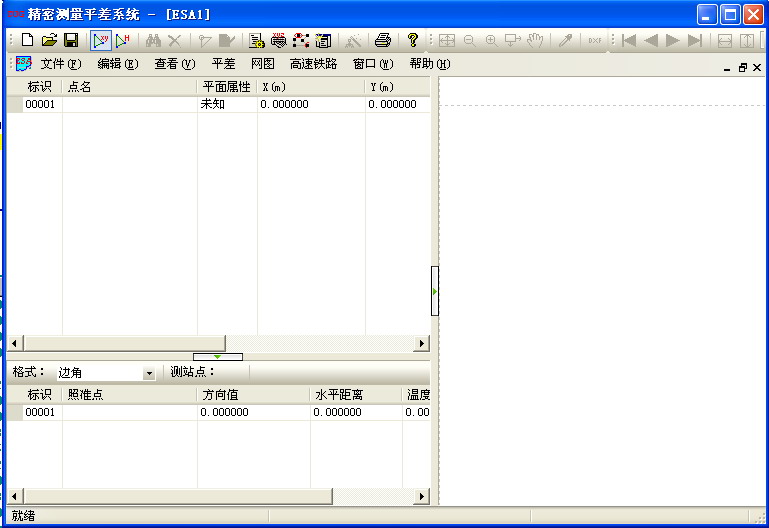This screenshot has height=528, width=769.
Task: Click the fit height vertical arrows icon
Action: [746, 40]
